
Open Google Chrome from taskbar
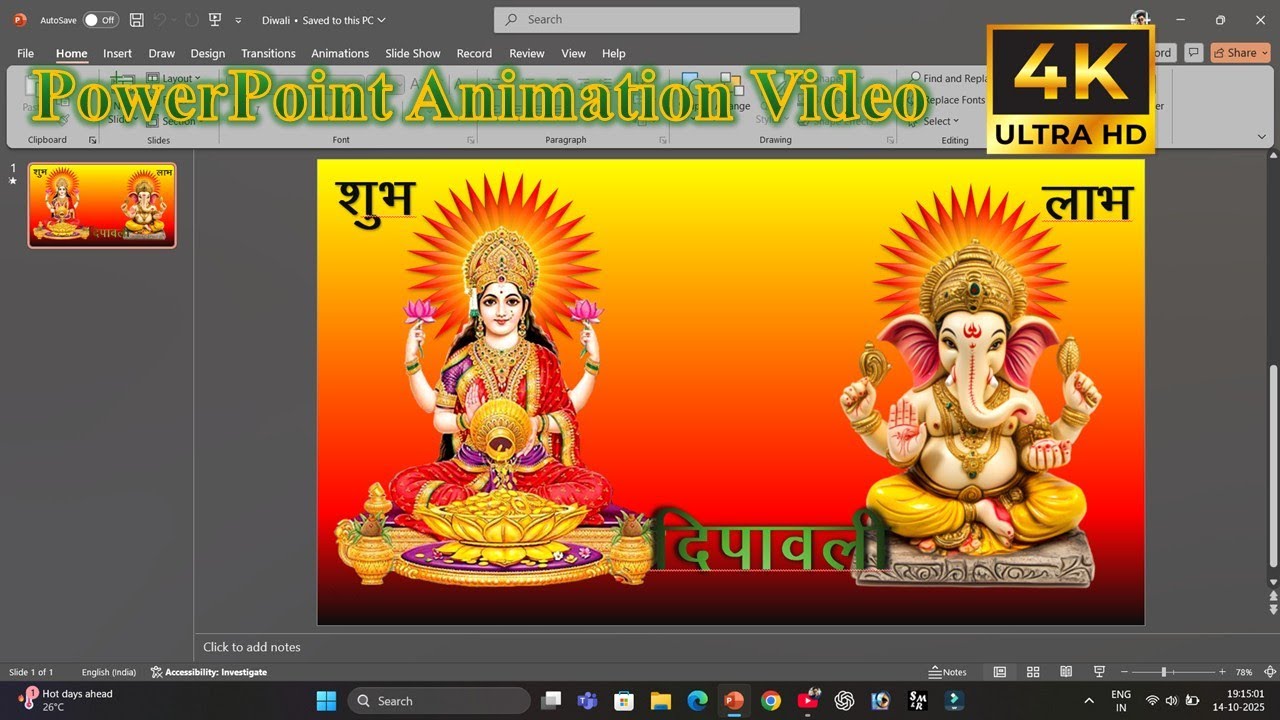770,700
